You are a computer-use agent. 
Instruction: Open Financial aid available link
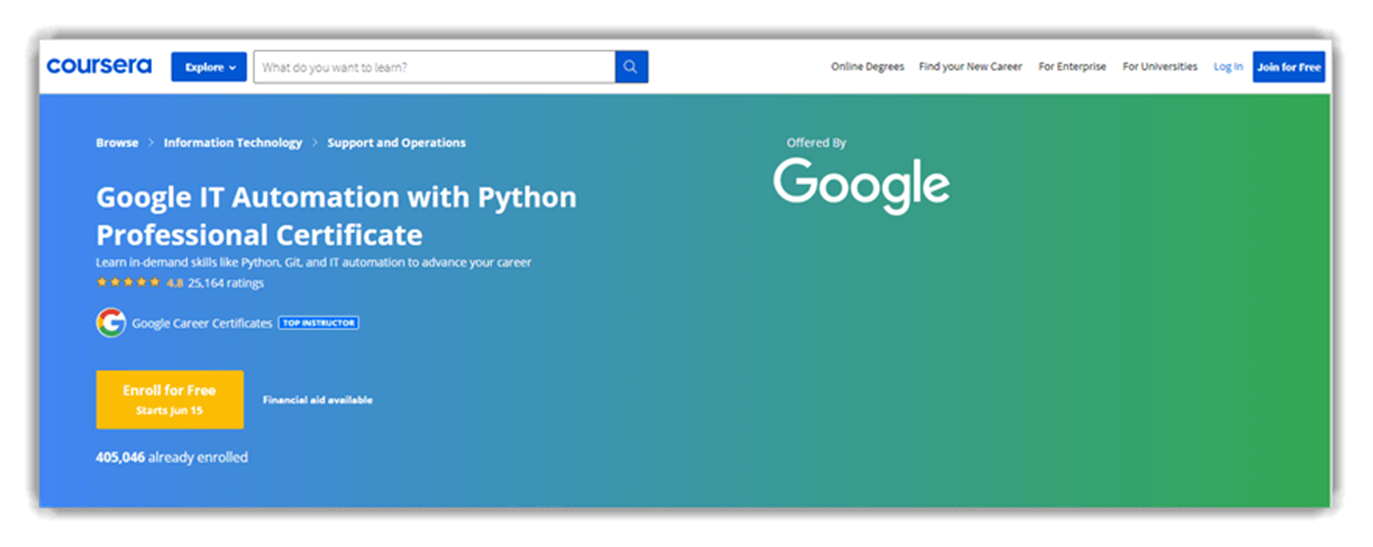click(317, 400)
